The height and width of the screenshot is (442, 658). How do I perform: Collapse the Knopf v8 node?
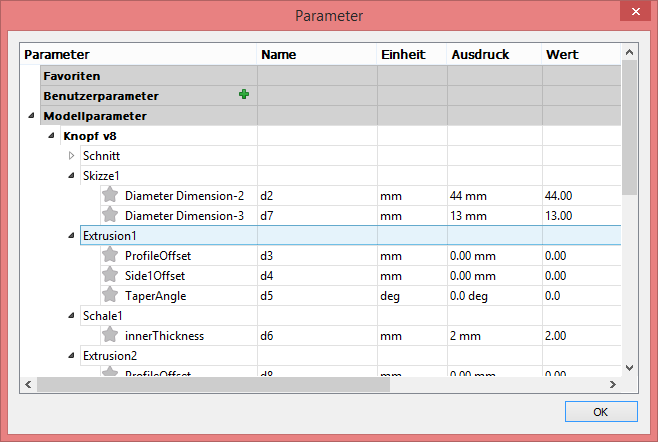pyautogui.click(x=52, y=136)
